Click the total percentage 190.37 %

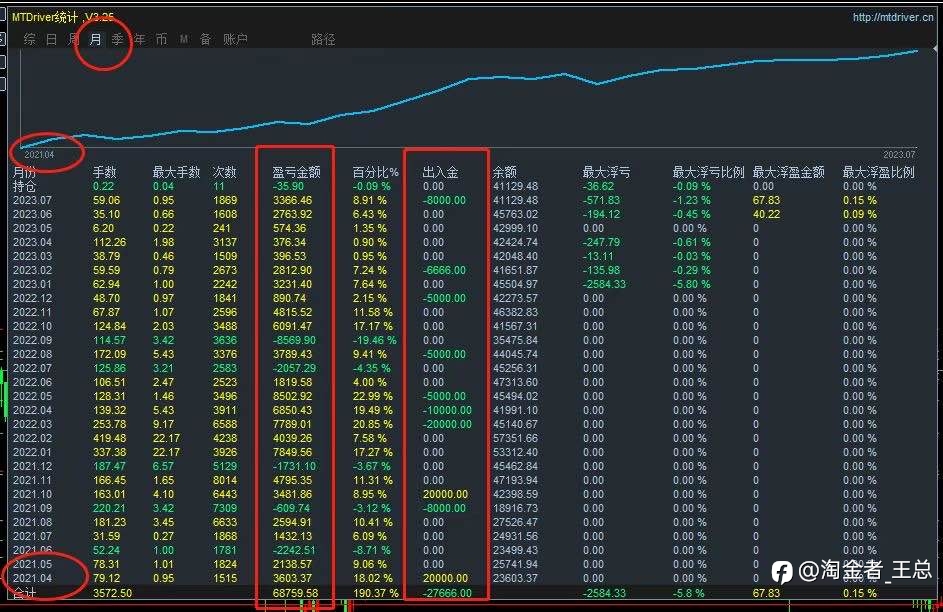click(375, 593)
